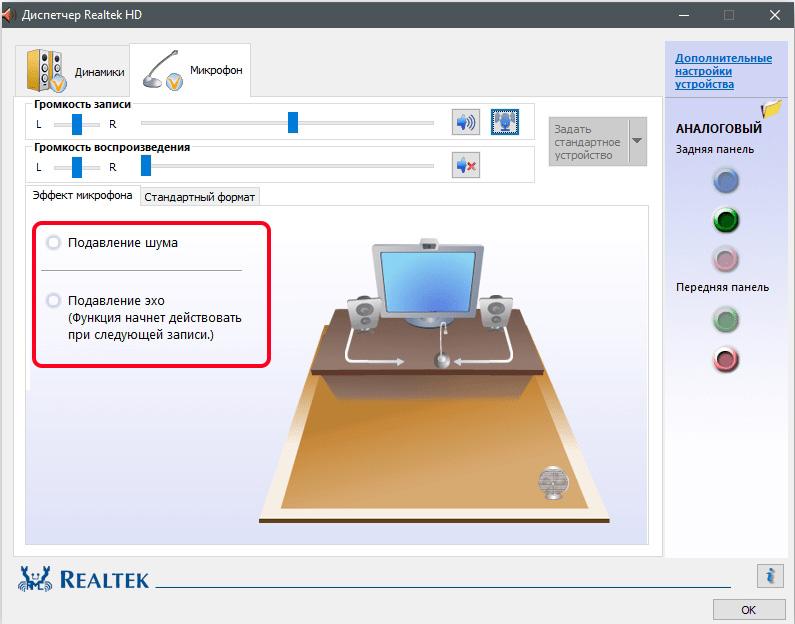Screen dimensions: 795x624
Task: Confirm with the OK button
Action: point(749,610)
